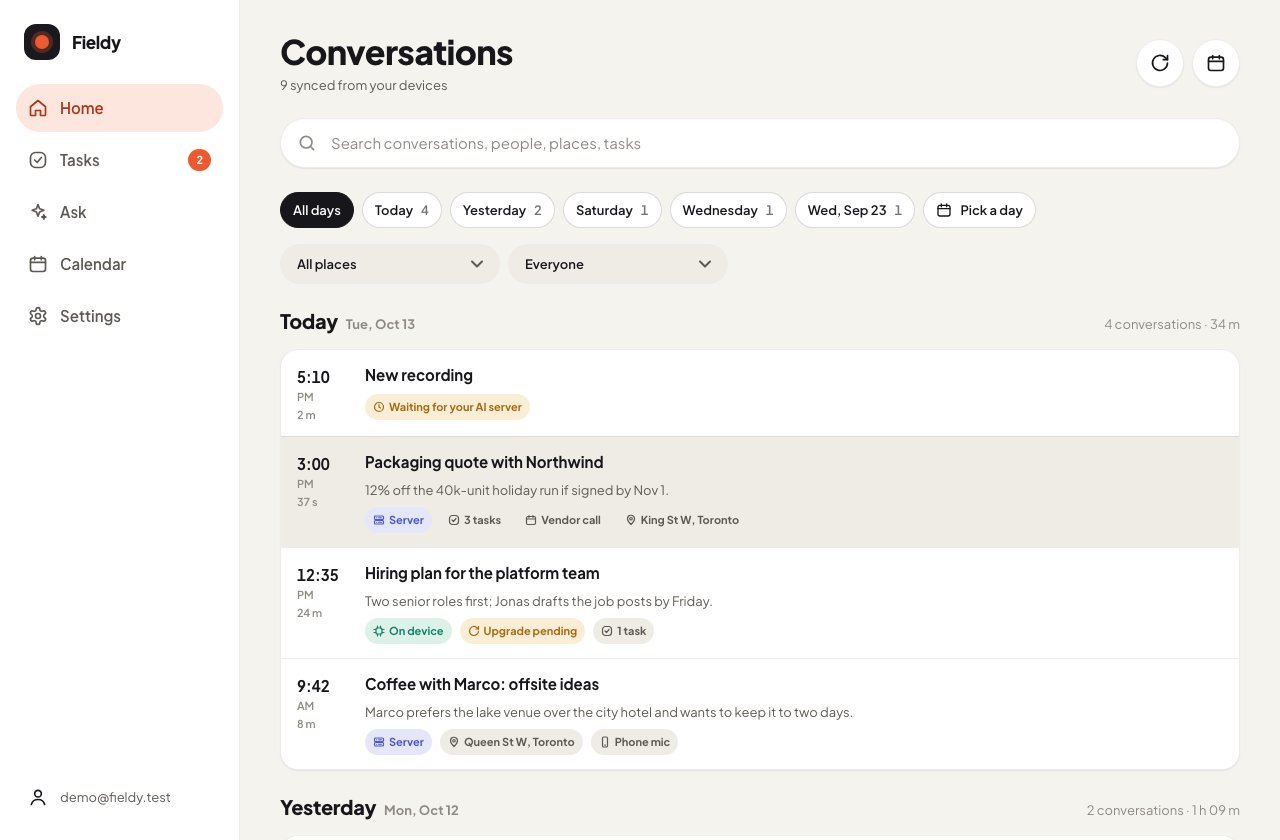
Task: Click the '12% off the 40k-unit holiday run' summary
Action: pos(517,490)
